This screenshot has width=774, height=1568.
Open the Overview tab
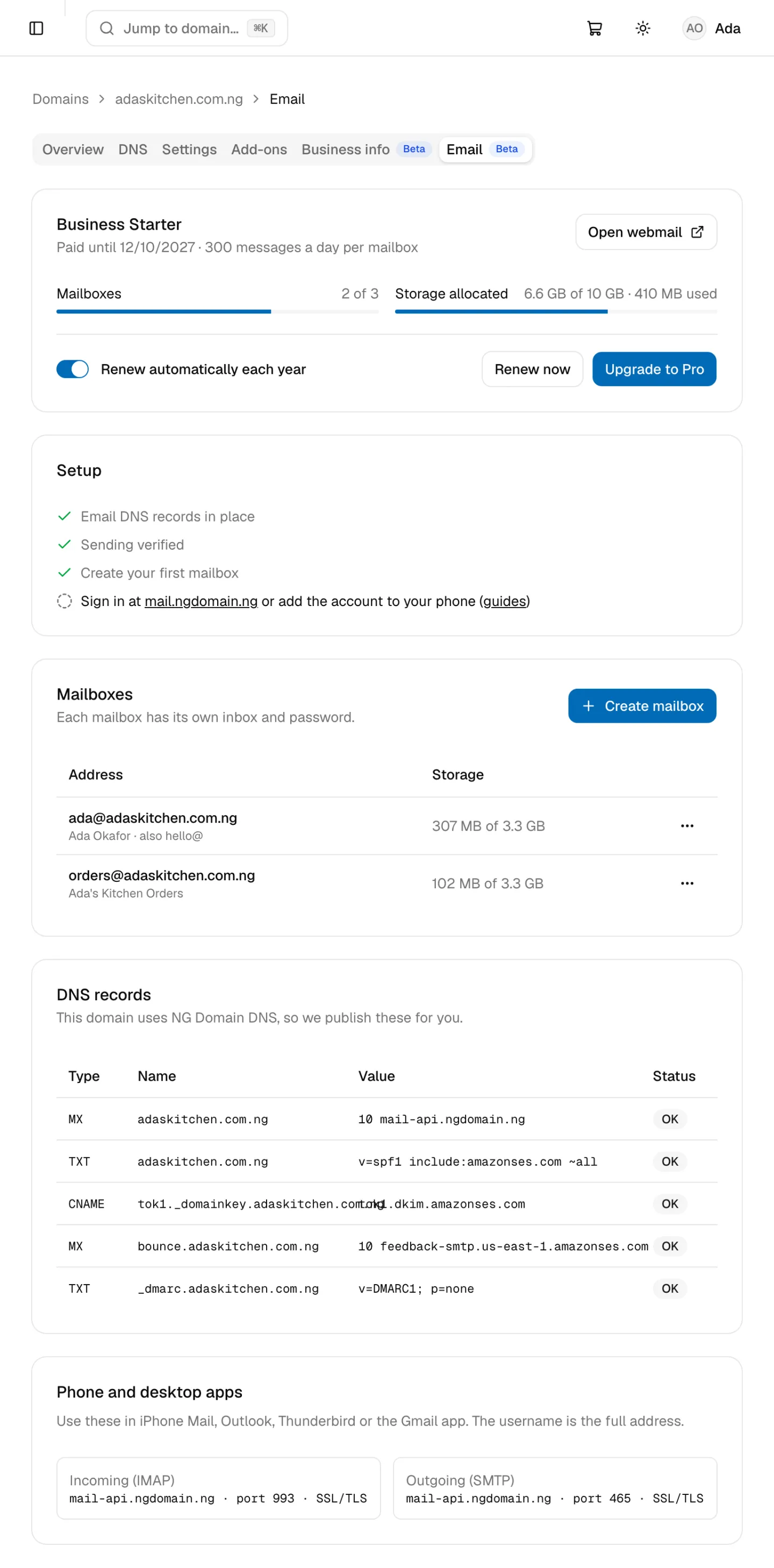(x=73, y=149)
